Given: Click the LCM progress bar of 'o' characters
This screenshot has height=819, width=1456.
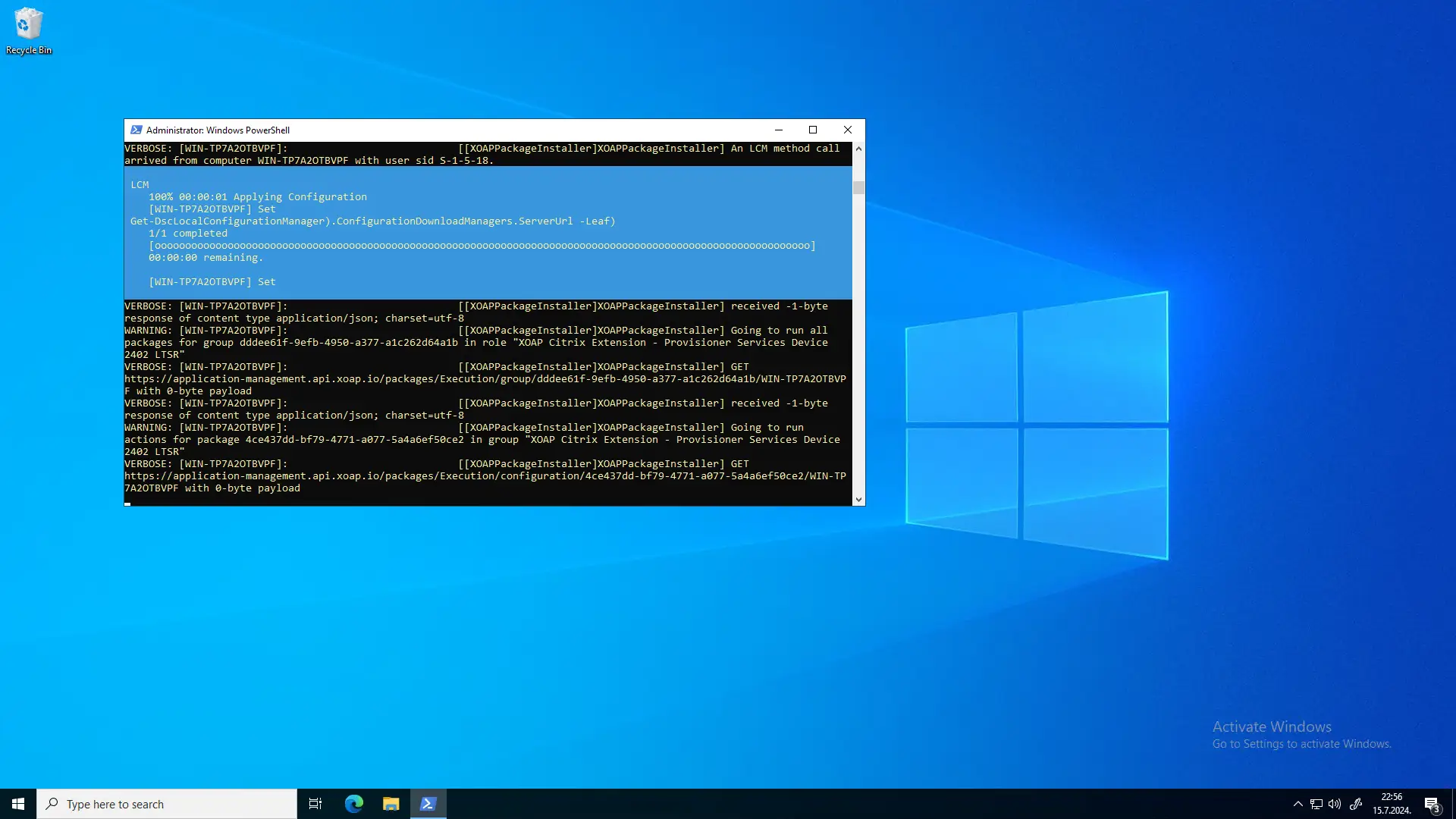Looking at the screenshot, I should click(x=482, y=246).
